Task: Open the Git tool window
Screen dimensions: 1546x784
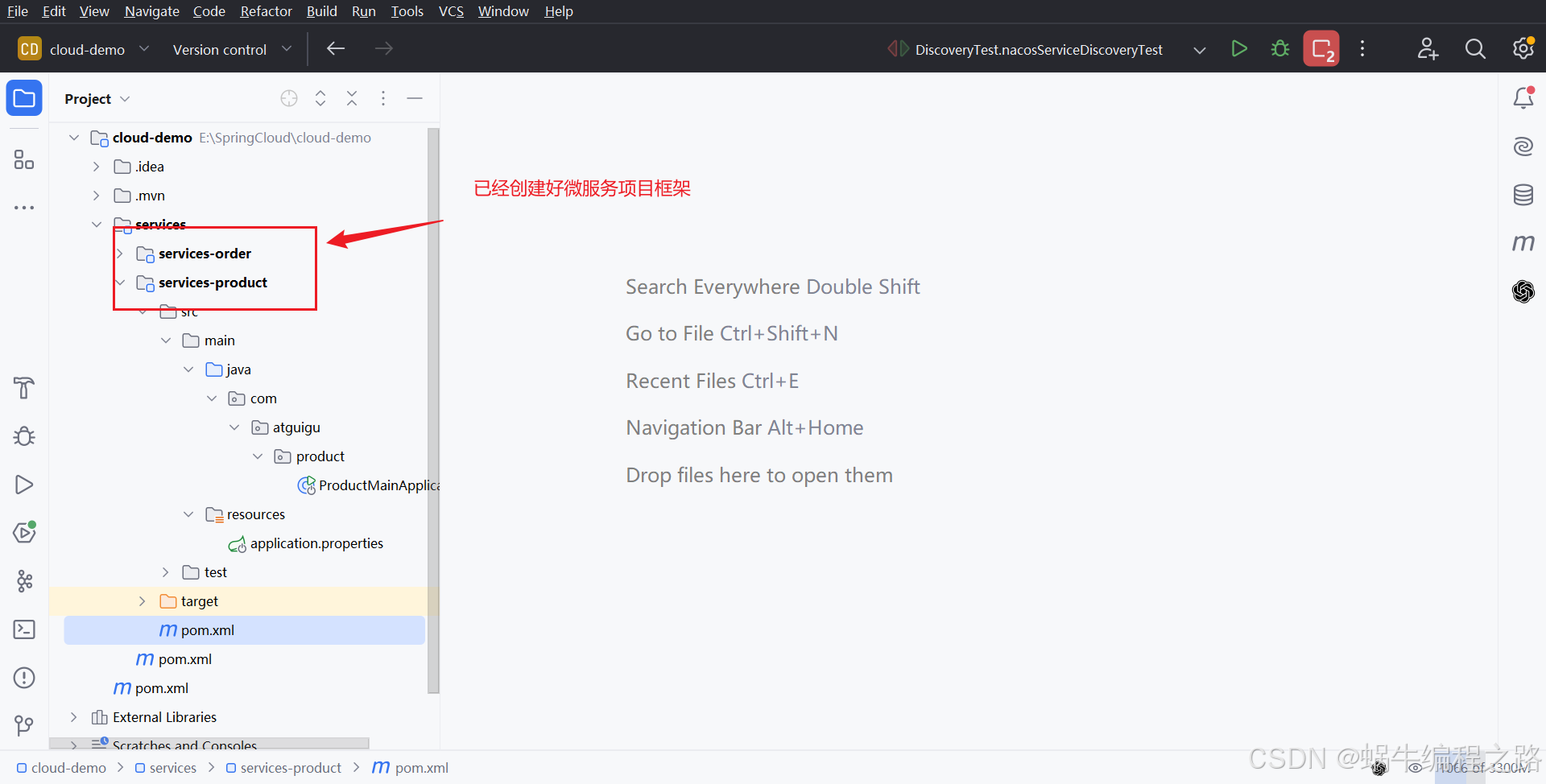Action: (x=24, y=726)
